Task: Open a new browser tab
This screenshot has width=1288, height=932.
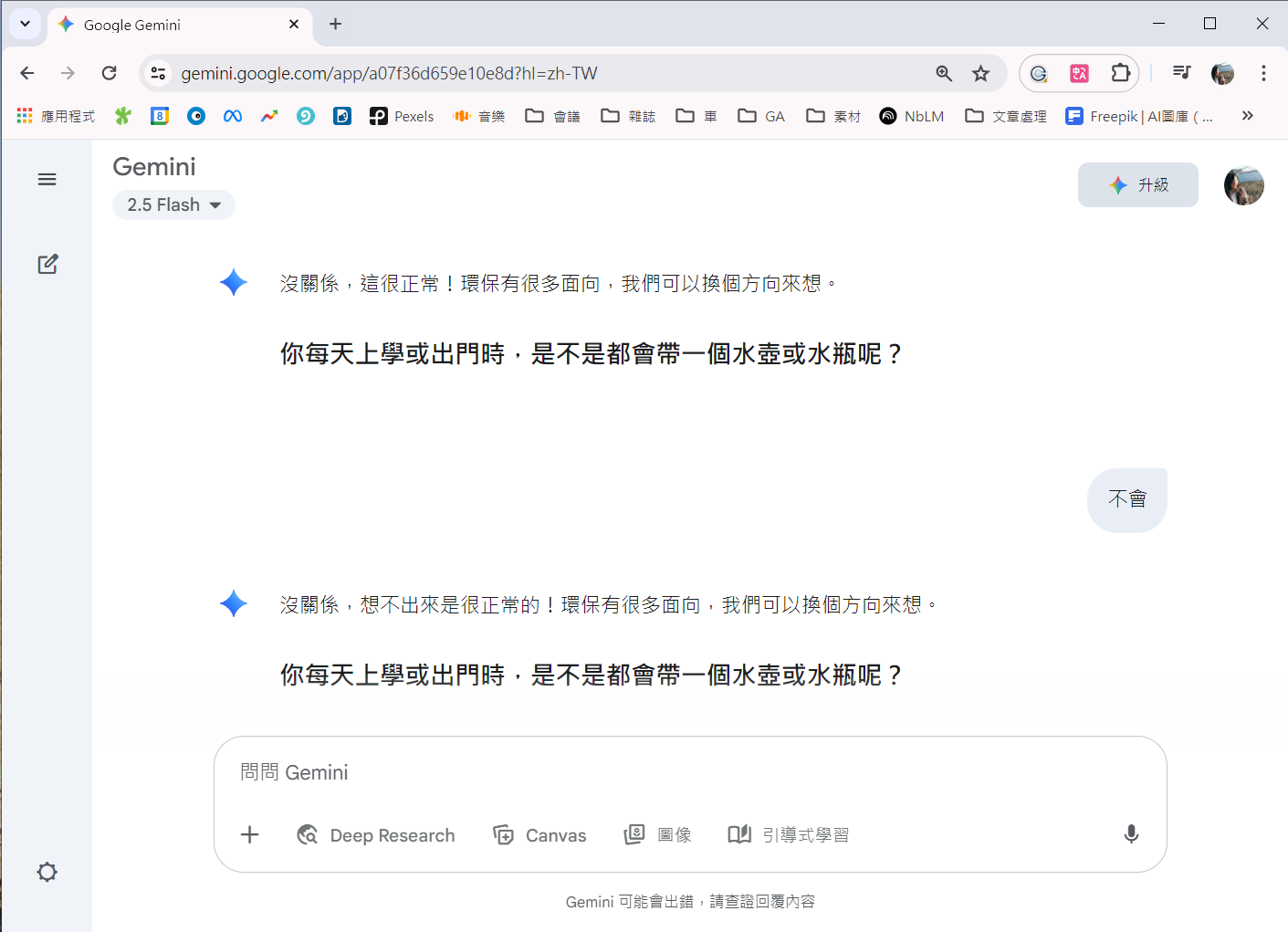Action: point(335,24)
